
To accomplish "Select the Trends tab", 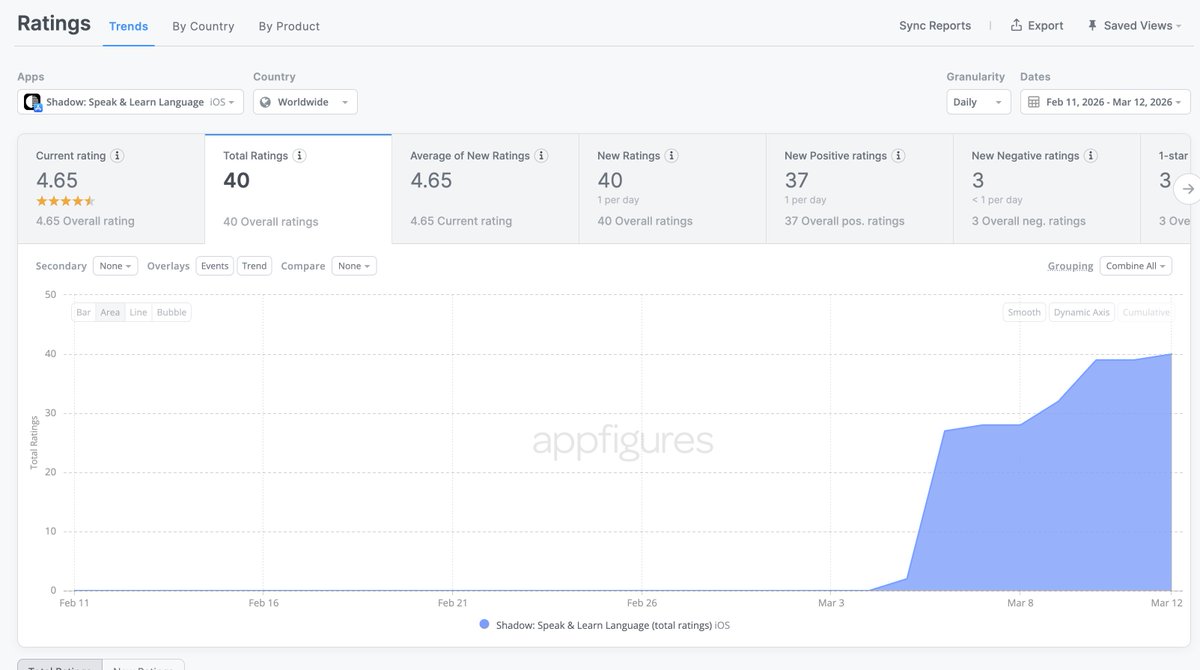I will pos(129,26).
